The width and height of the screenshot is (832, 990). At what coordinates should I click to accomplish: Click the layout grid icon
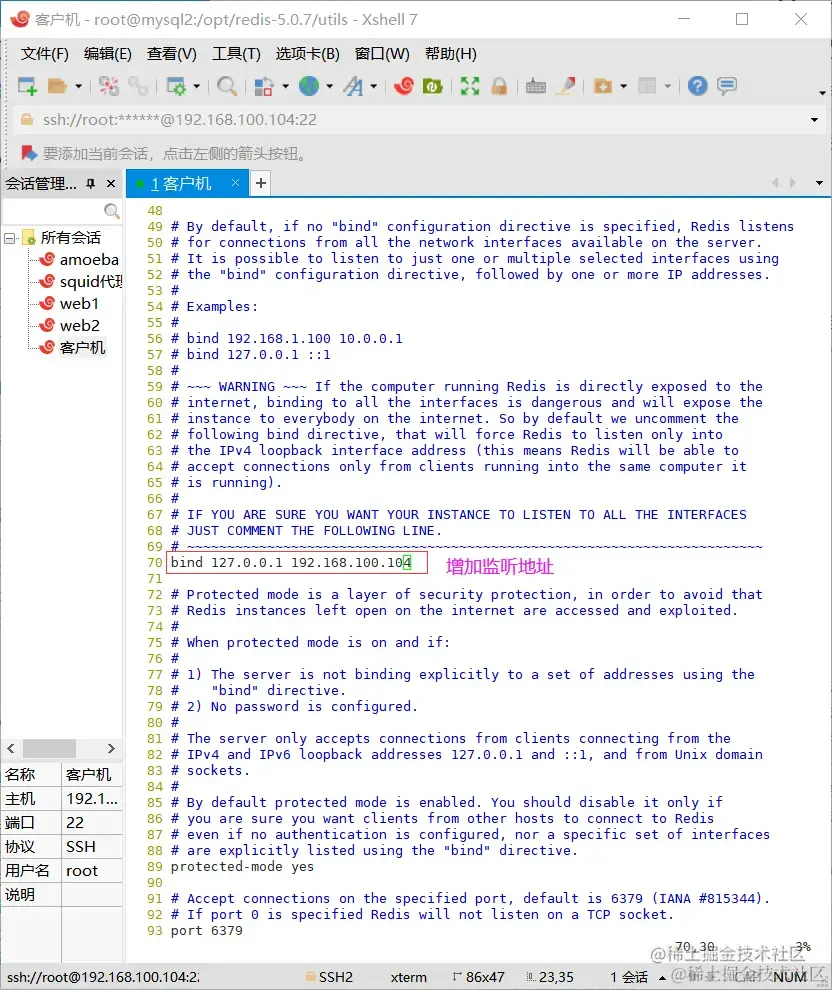pyautogui.click(x=647, y=86)
